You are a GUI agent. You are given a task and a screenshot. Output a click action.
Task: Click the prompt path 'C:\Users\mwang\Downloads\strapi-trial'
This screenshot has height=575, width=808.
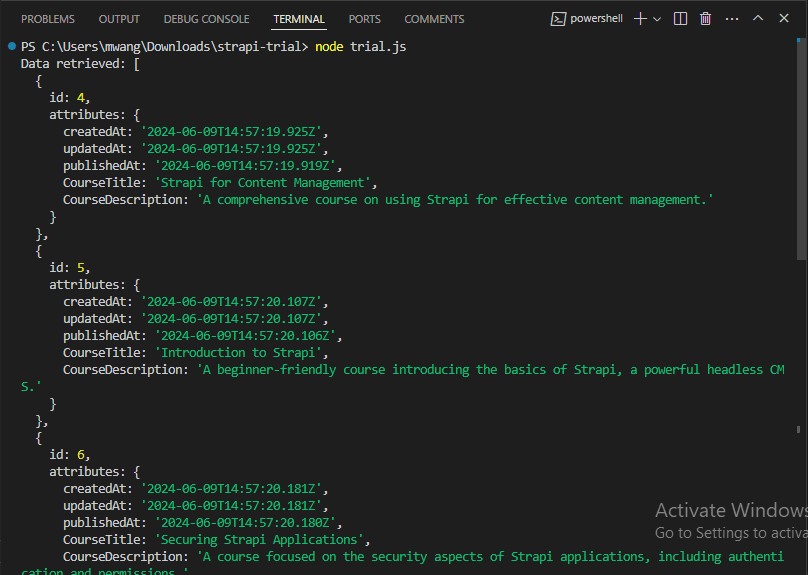(172, 47)
